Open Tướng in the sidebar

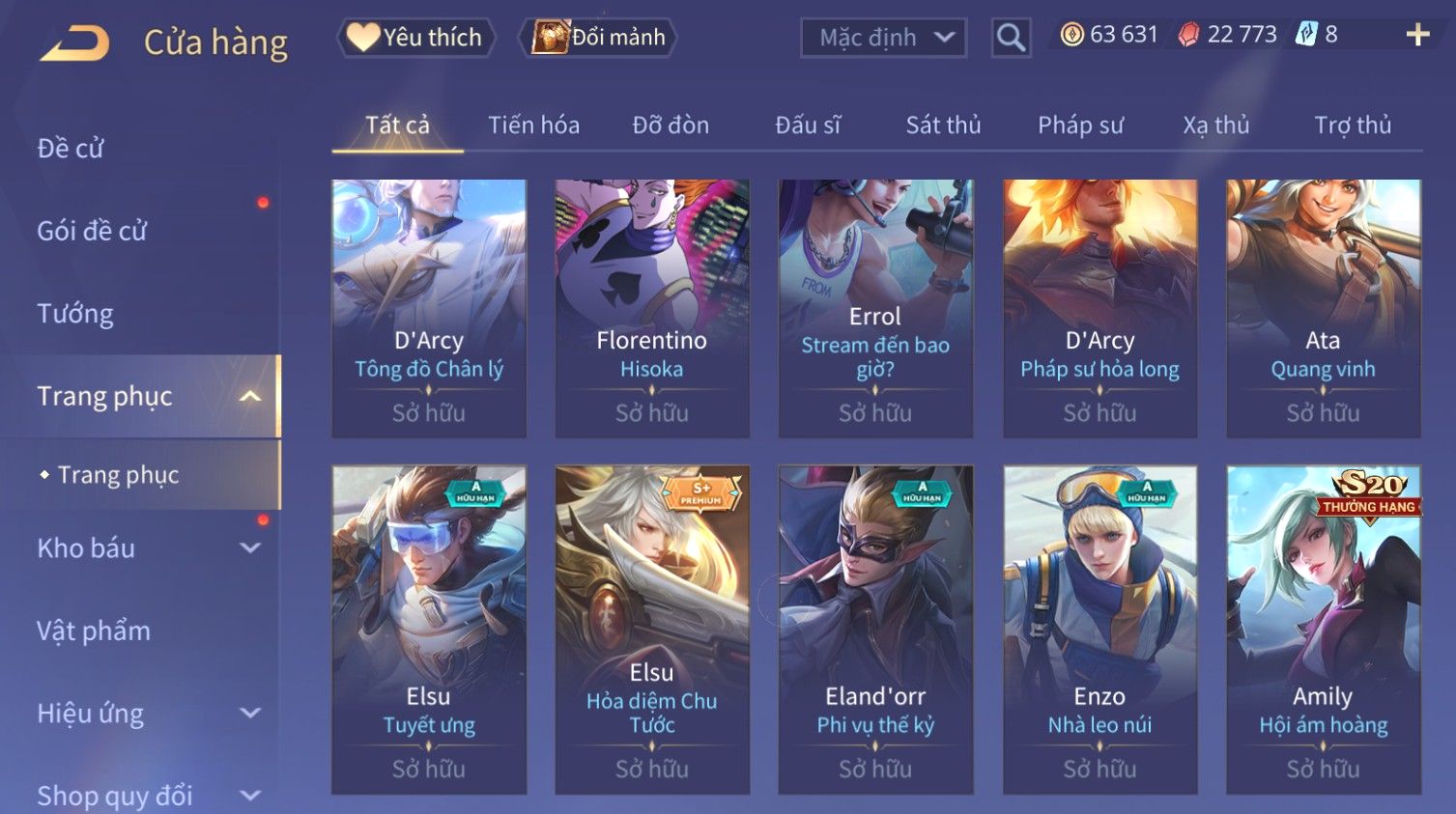click(x=75, y=313)
